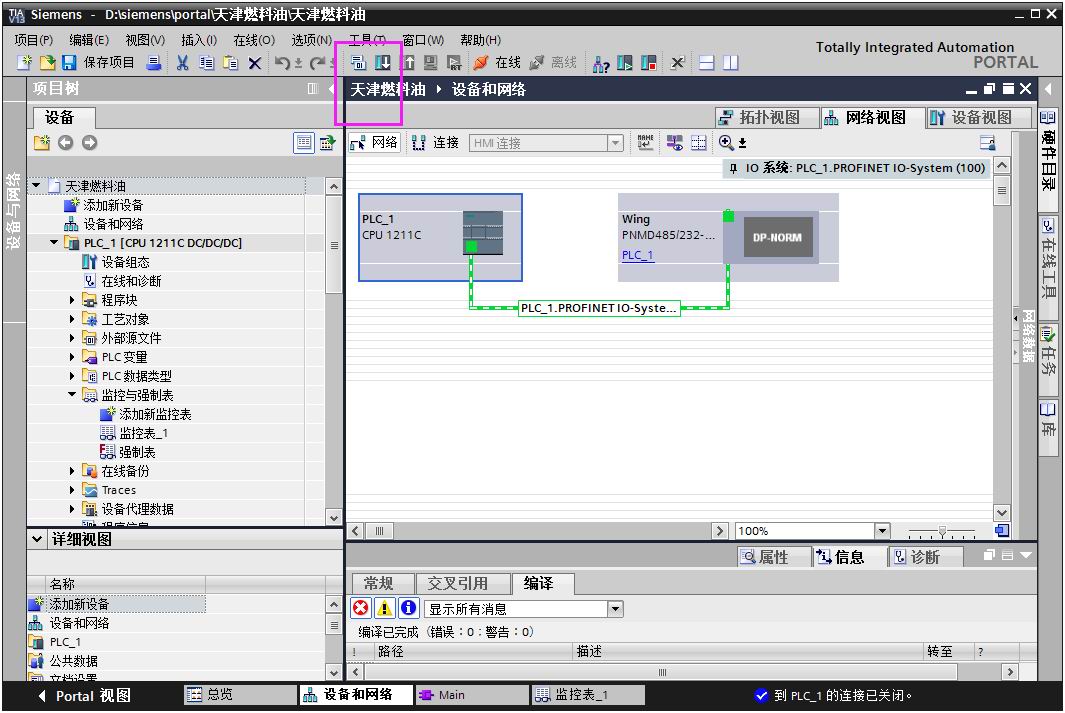The height and width of the screenshot is (713, 1065).
Task: Click the zoom magnifier icon in network toolbar
Action: click(x=726, y=143)
